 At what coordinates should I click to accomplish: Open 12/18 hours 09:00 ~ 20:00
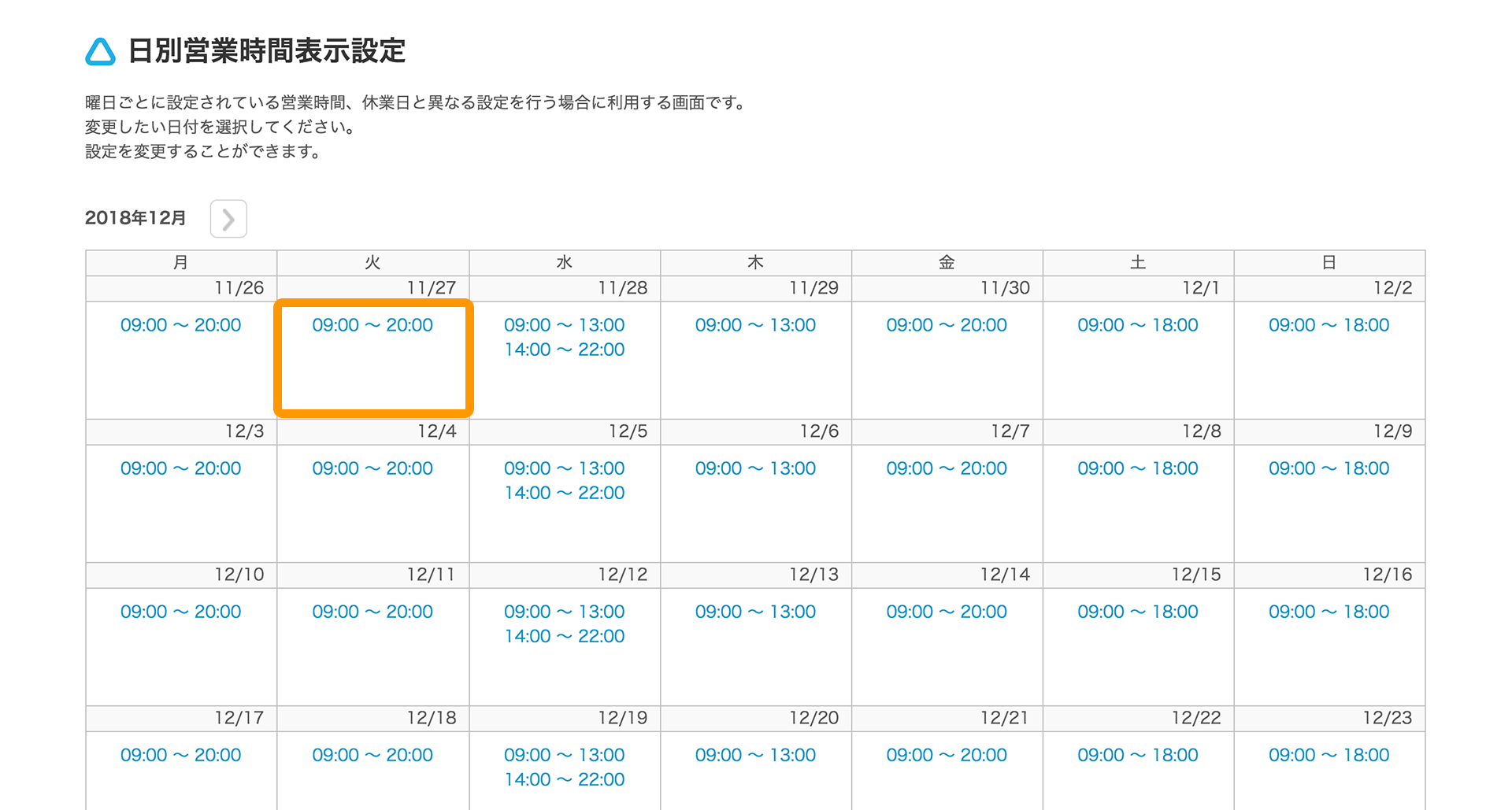pyautogui.click(x=372, y=755)
